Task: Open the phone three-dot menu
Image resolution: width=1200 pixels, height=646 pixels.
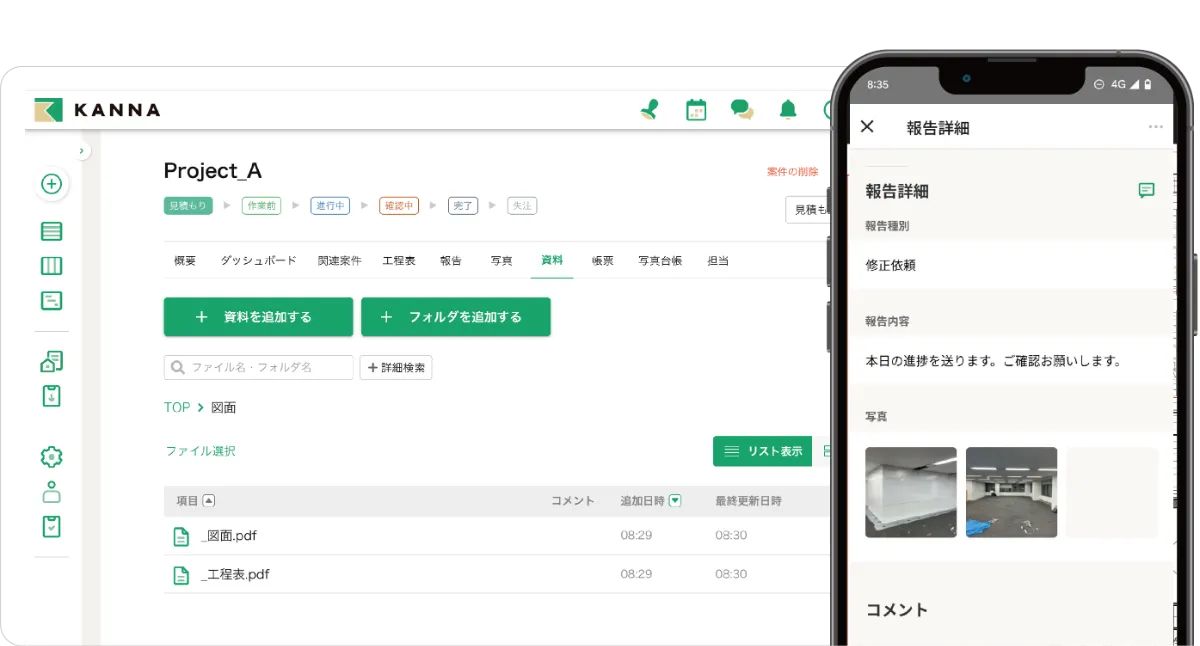Action: pos(1156,127)
